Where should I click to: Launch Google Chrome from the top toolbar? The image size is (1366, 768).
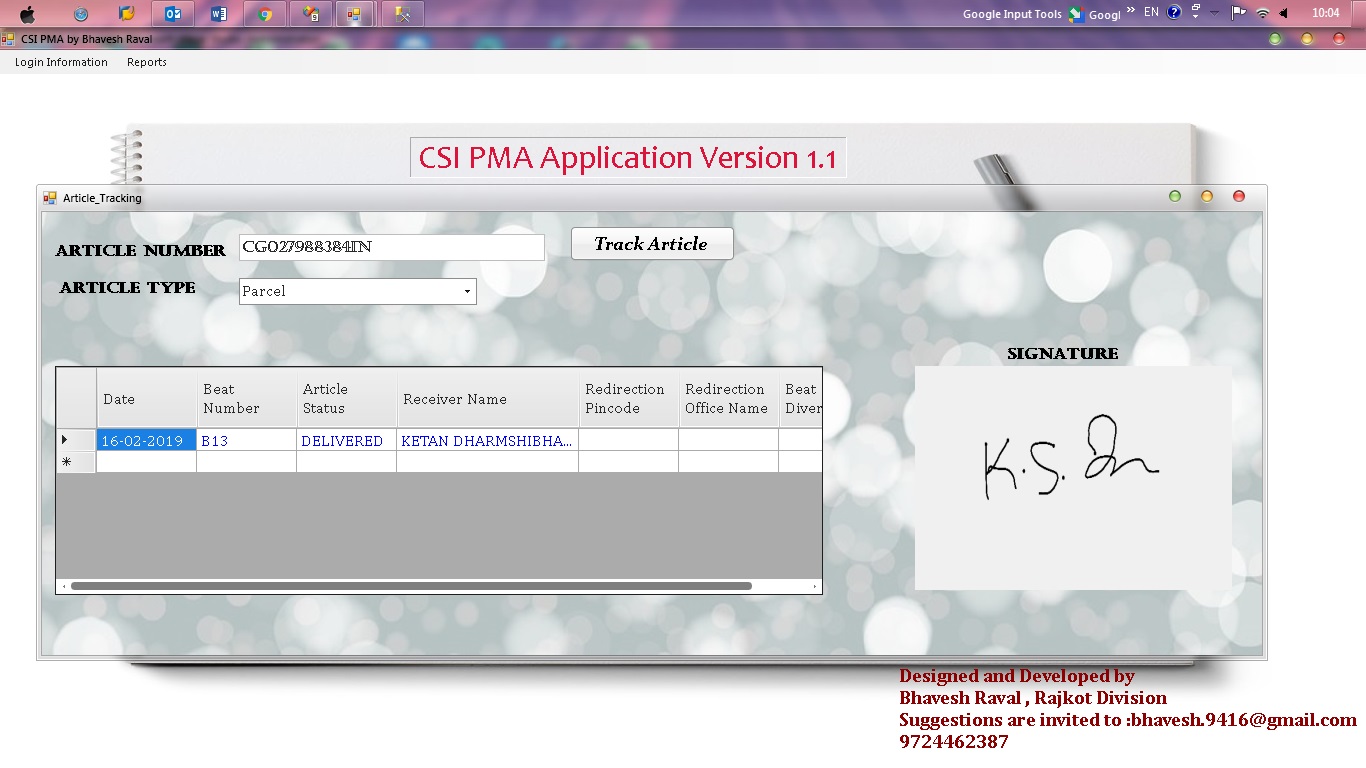pos(264,13)
